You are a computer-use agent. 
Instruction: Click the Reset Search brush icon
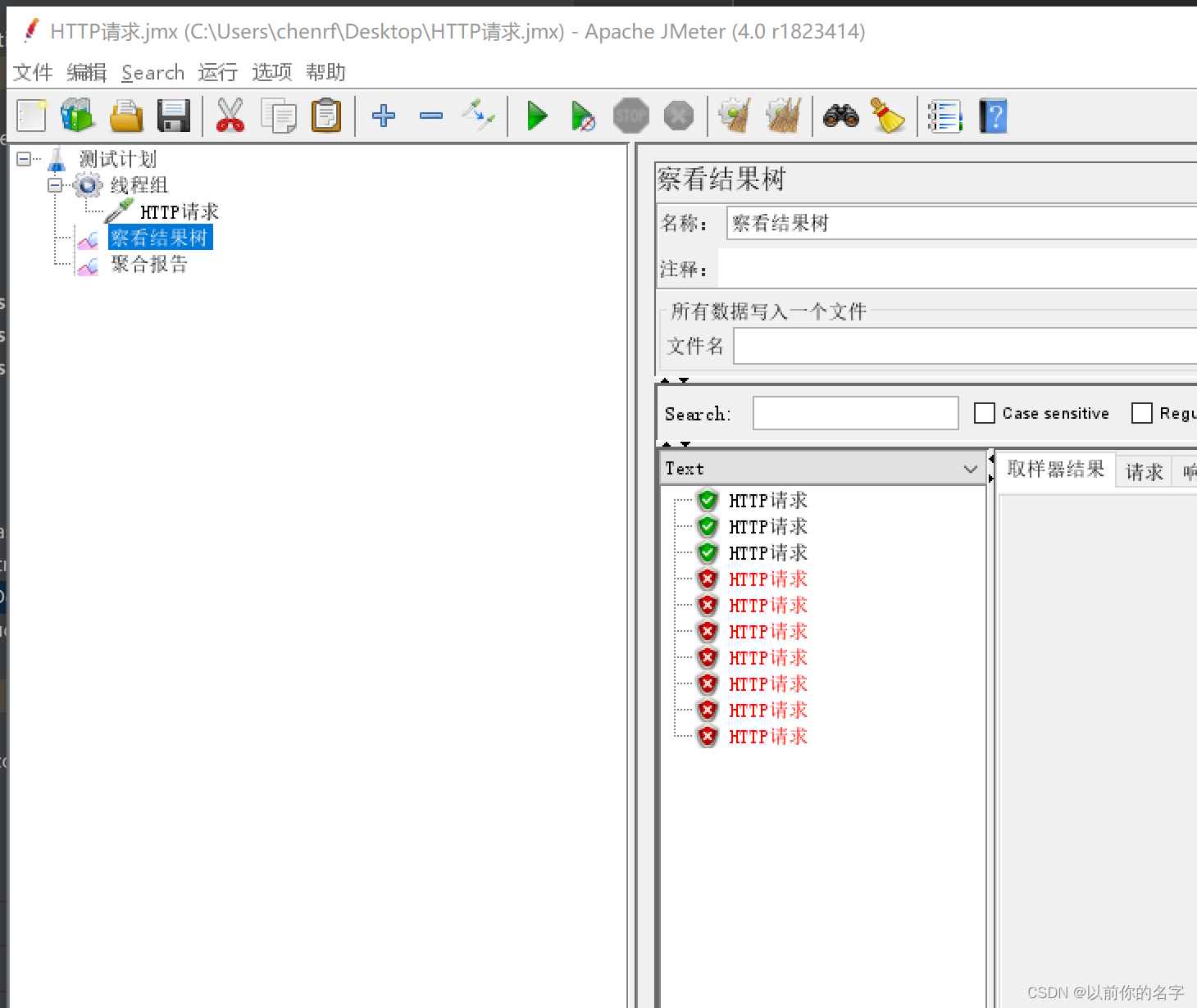(x=888, y=116)
